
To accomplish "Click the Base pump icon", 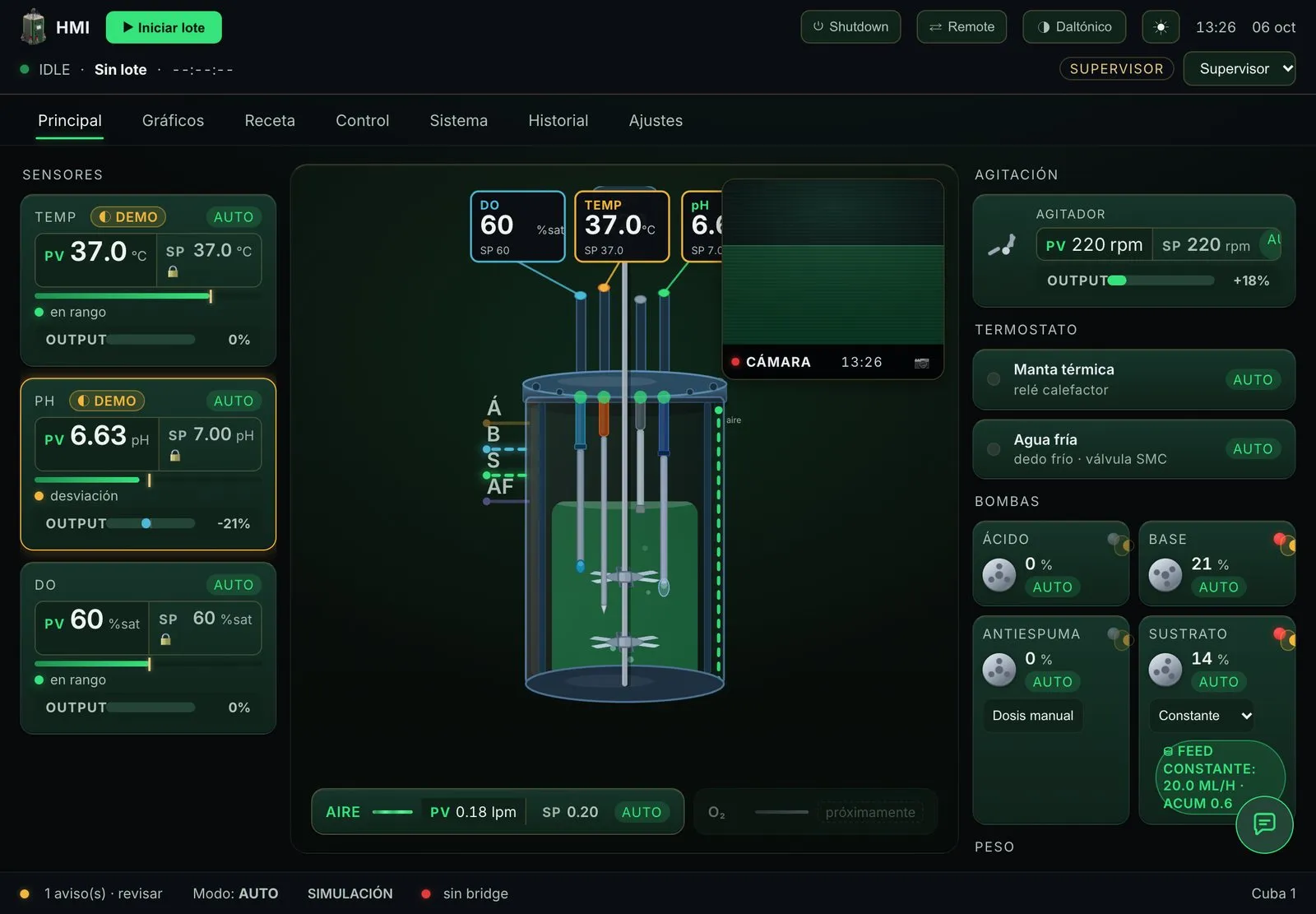I will [x=1165, y=574].
